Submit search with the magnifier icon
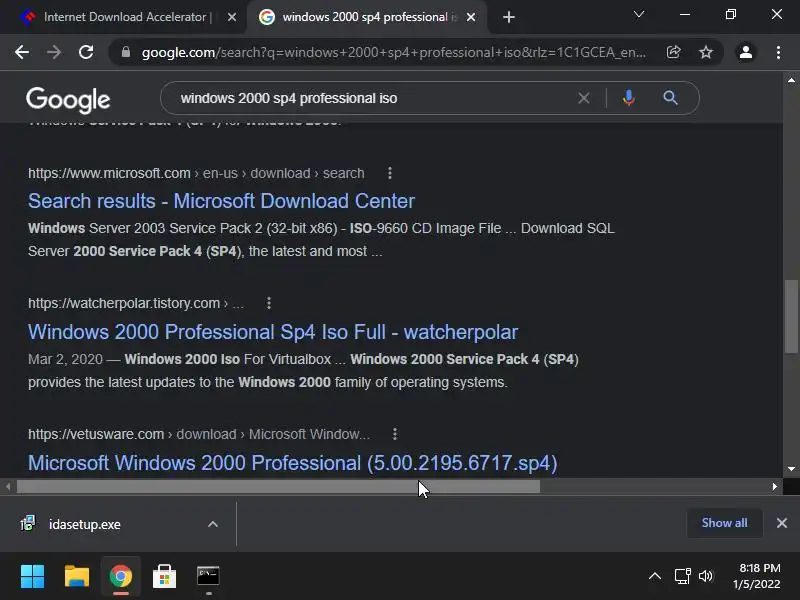 [670, 98]
